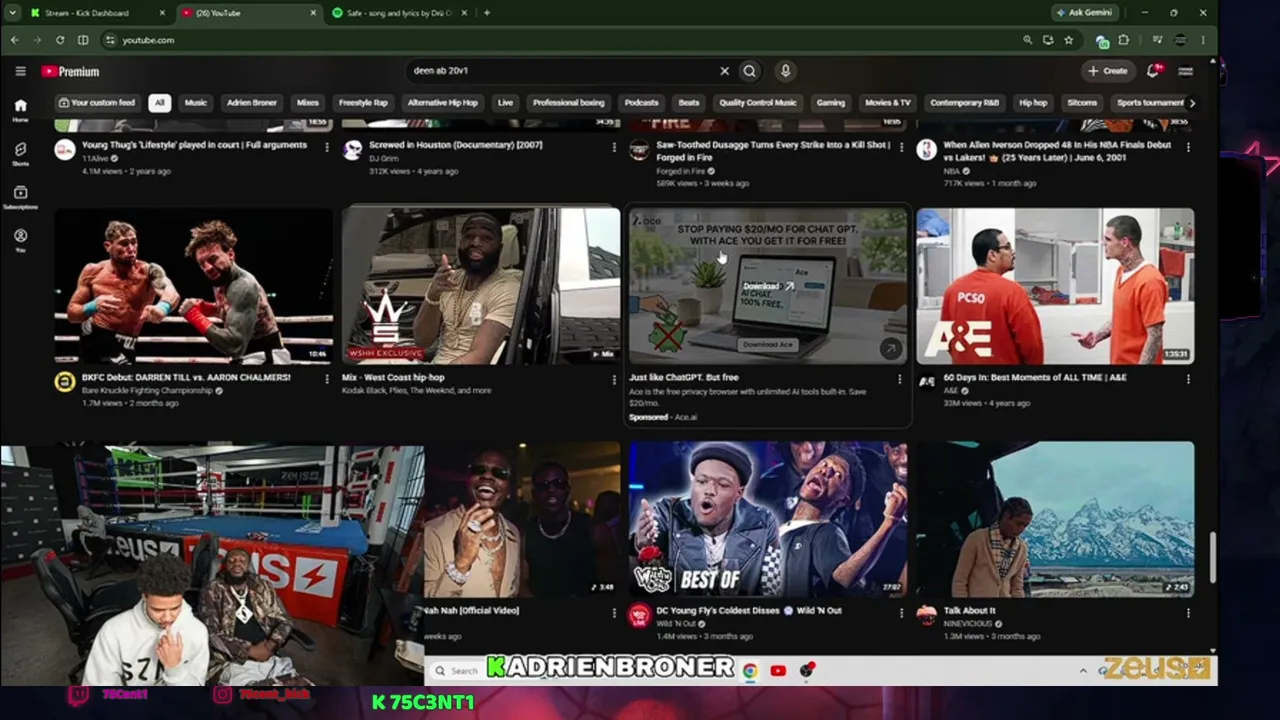Click the YouTube search magnifier button
Viewport: 1280px width, 720px height.
[x=750, y=71]
